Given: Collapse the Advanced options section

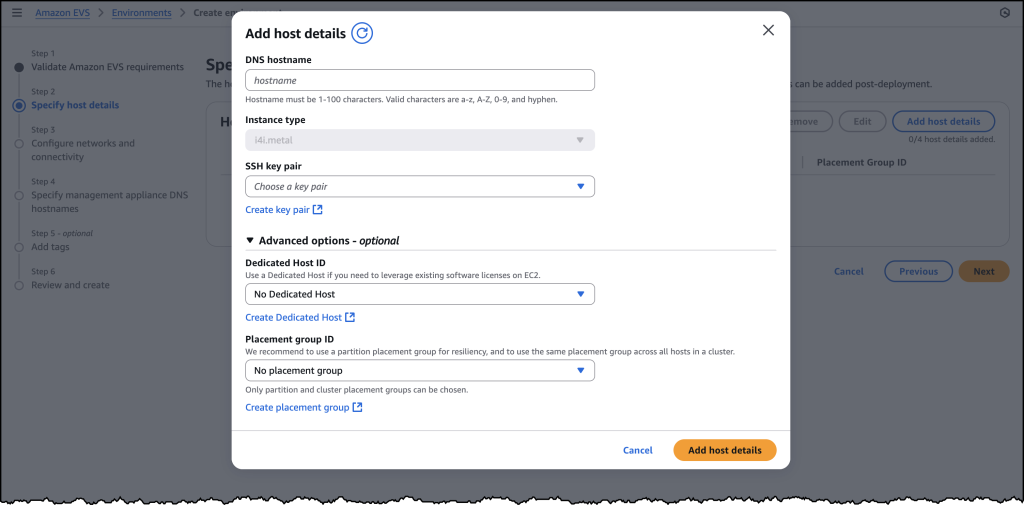Looking at the screenshot, I should [251, 241].
